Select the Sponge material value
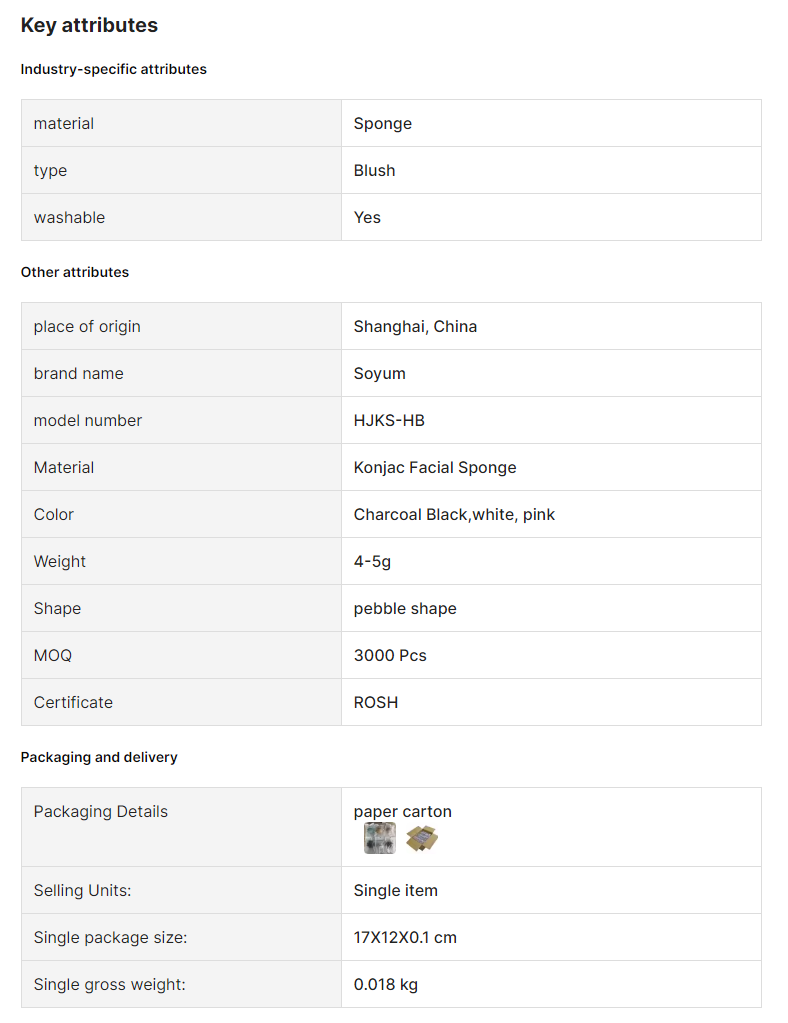The image size is (788, 1023). [383, 123]
